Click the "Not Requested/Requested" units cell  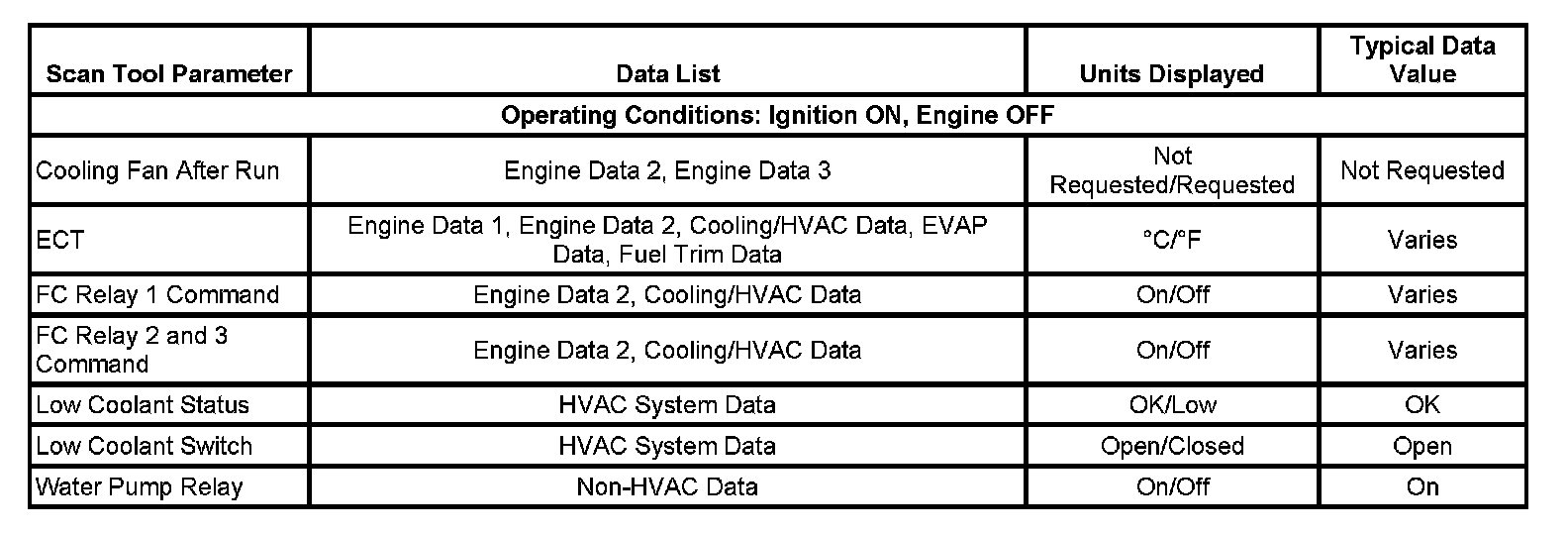(1172, 170)
